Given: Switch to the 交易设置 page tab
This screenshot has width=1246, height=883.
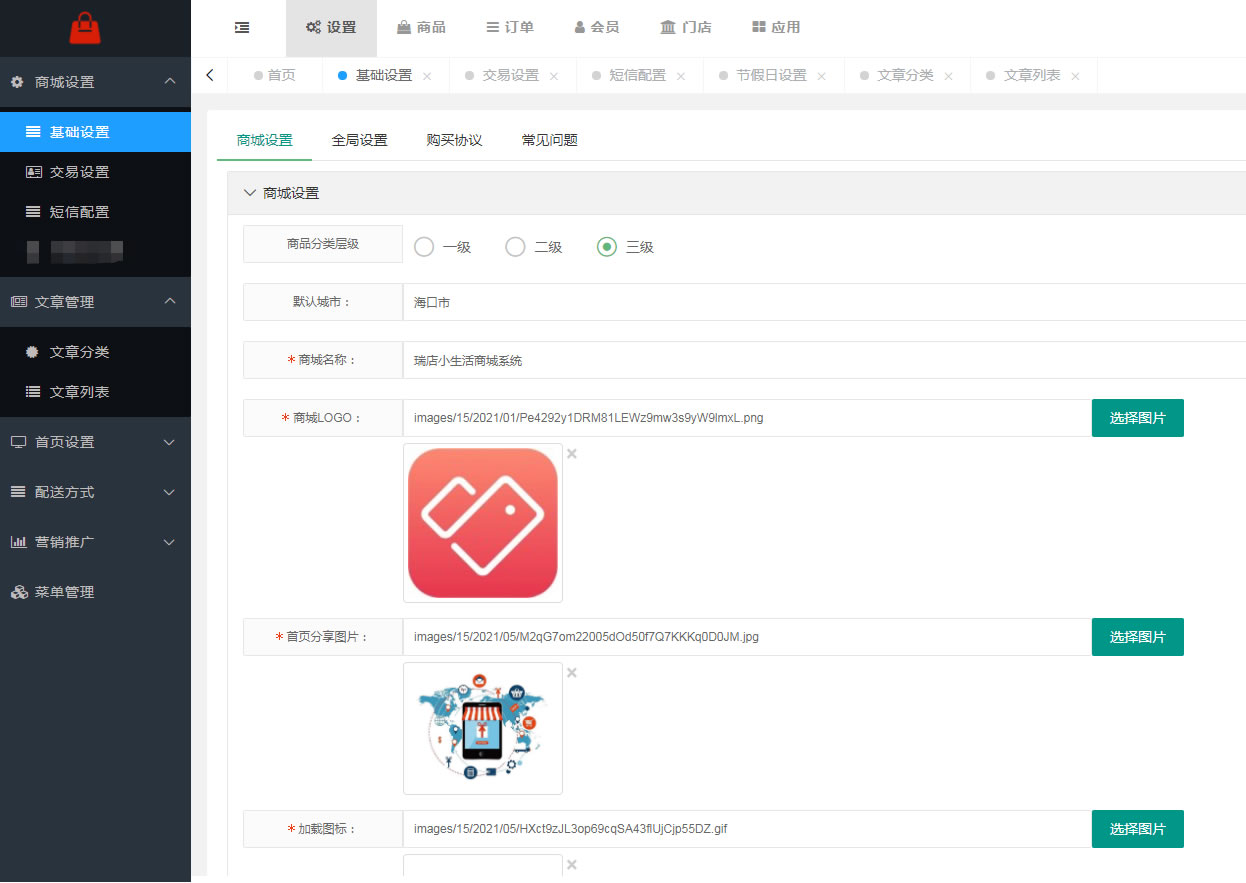Looking at the screenshot, I should click(510, 75).
